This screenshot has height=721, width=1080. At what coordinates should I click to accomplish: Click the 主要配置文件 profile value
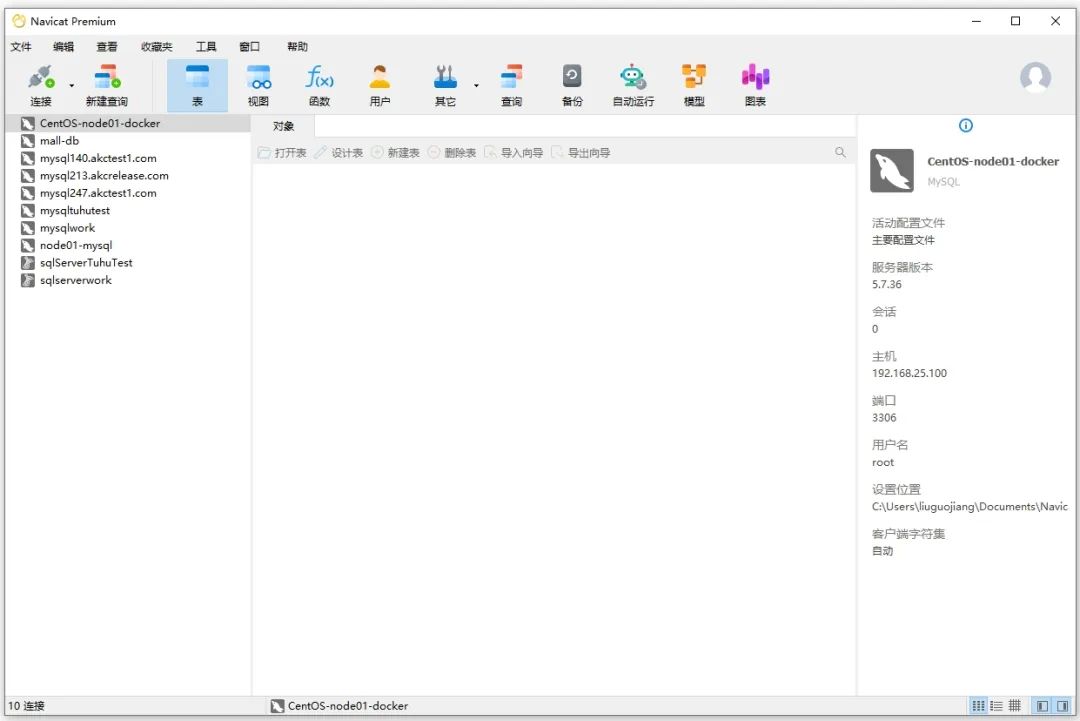pos(903,240)
